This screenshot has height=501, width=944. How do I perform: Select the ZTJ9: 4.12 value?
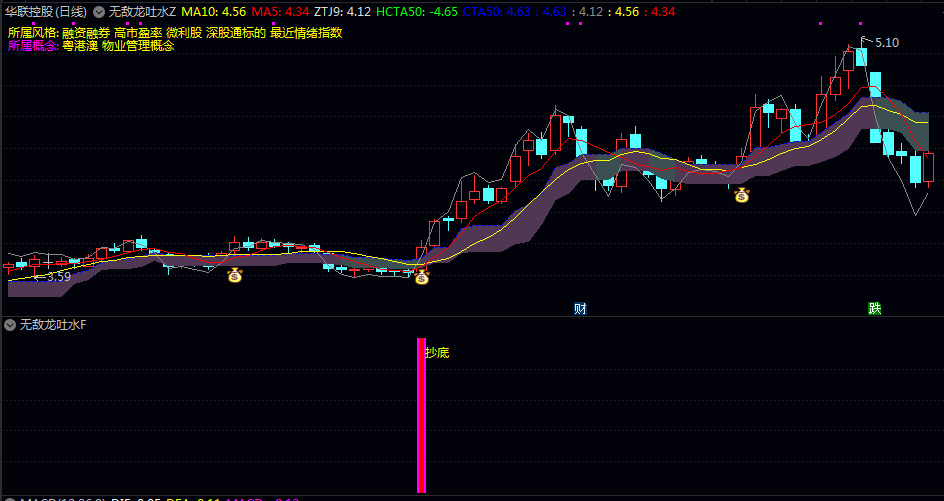[x=343, y=11]
